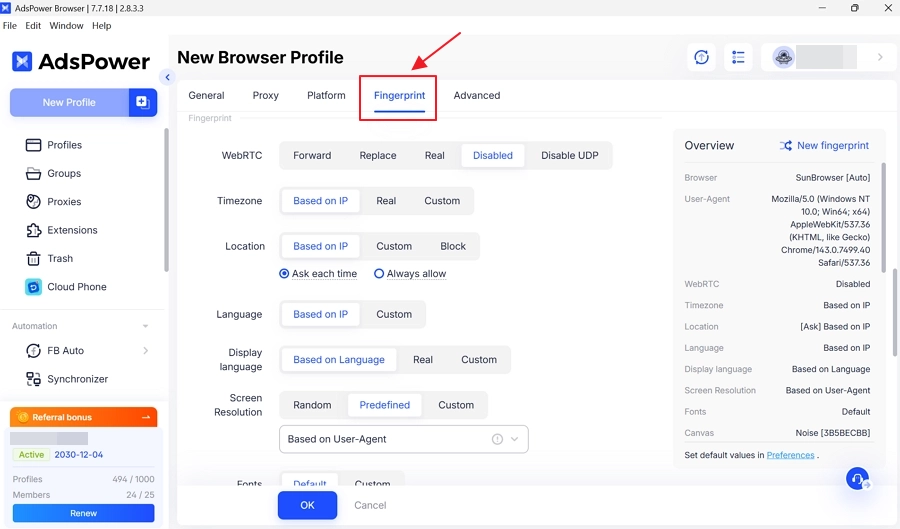The width and height of the screenshot is (900, 529).
Task: Set WebRTC to Disabled
Action: click(492, 155)
